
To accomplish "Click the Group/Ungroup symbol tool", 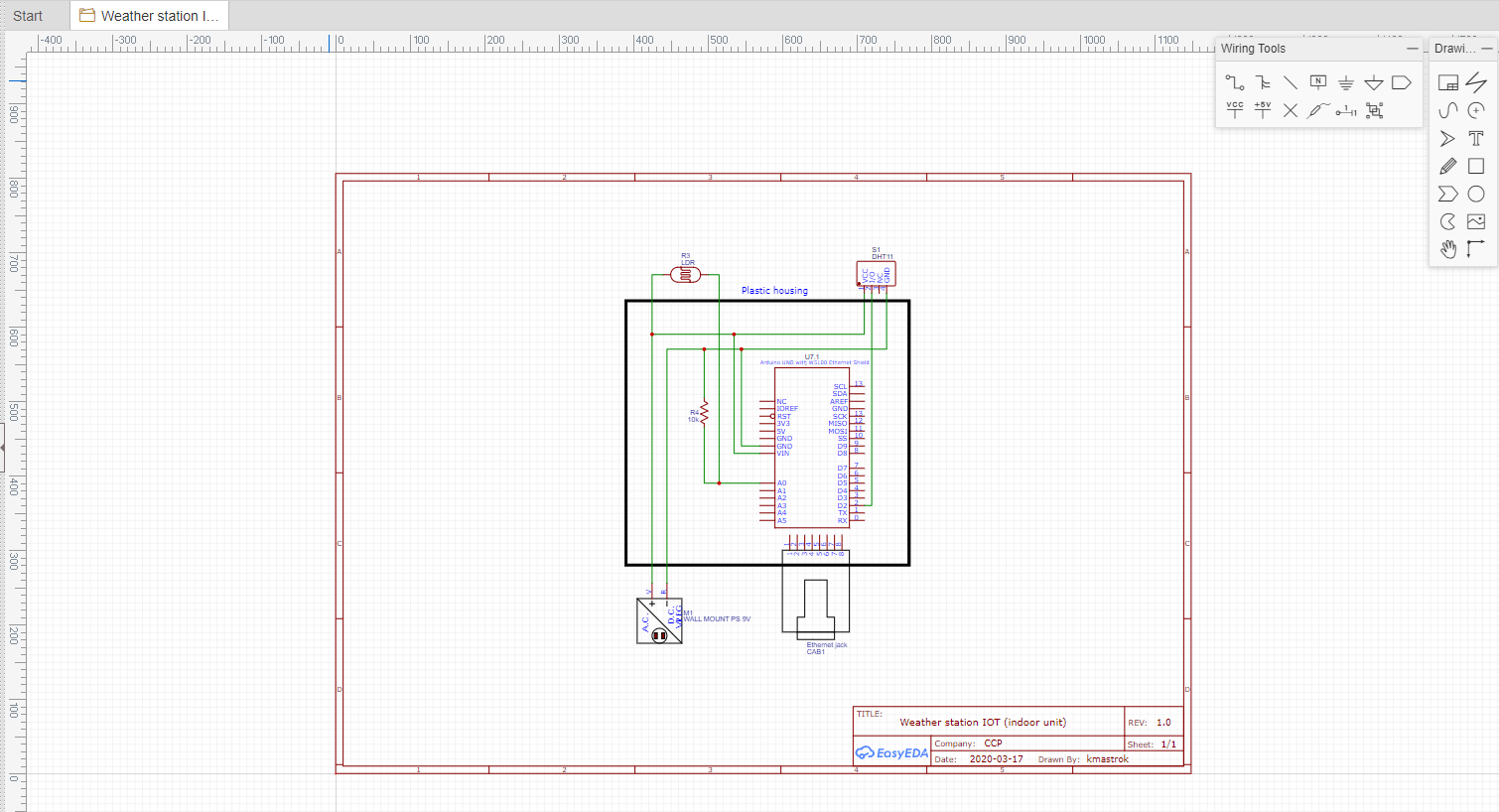I will 1374,110.
